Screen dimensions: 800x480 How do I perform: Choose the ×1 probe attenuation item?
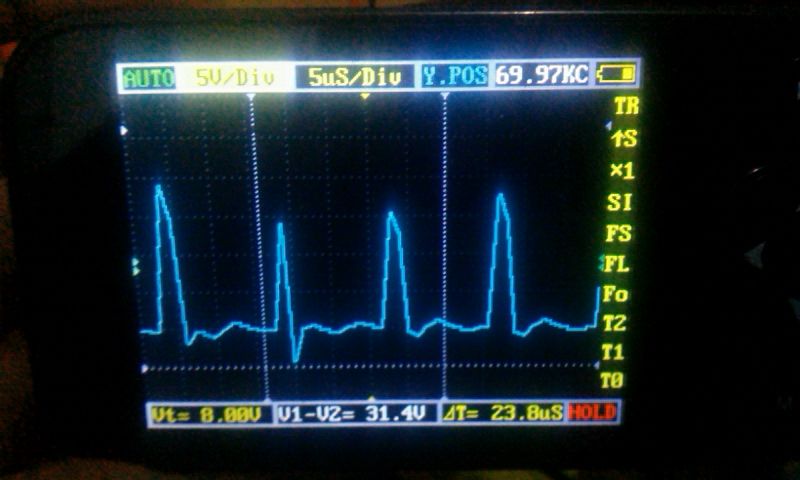622,171
